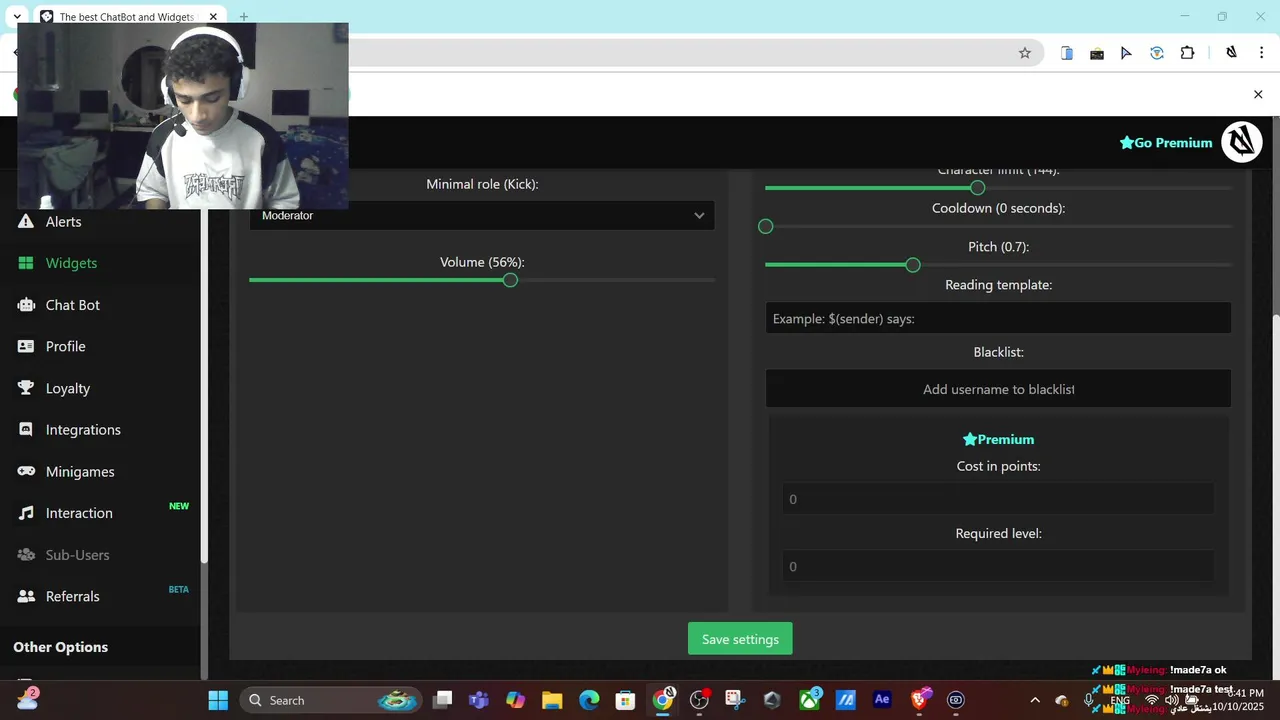Screen dimensions: 1280x720
Task: Launch Microsoft Teams from taskbar
Action: coord(479,700)
